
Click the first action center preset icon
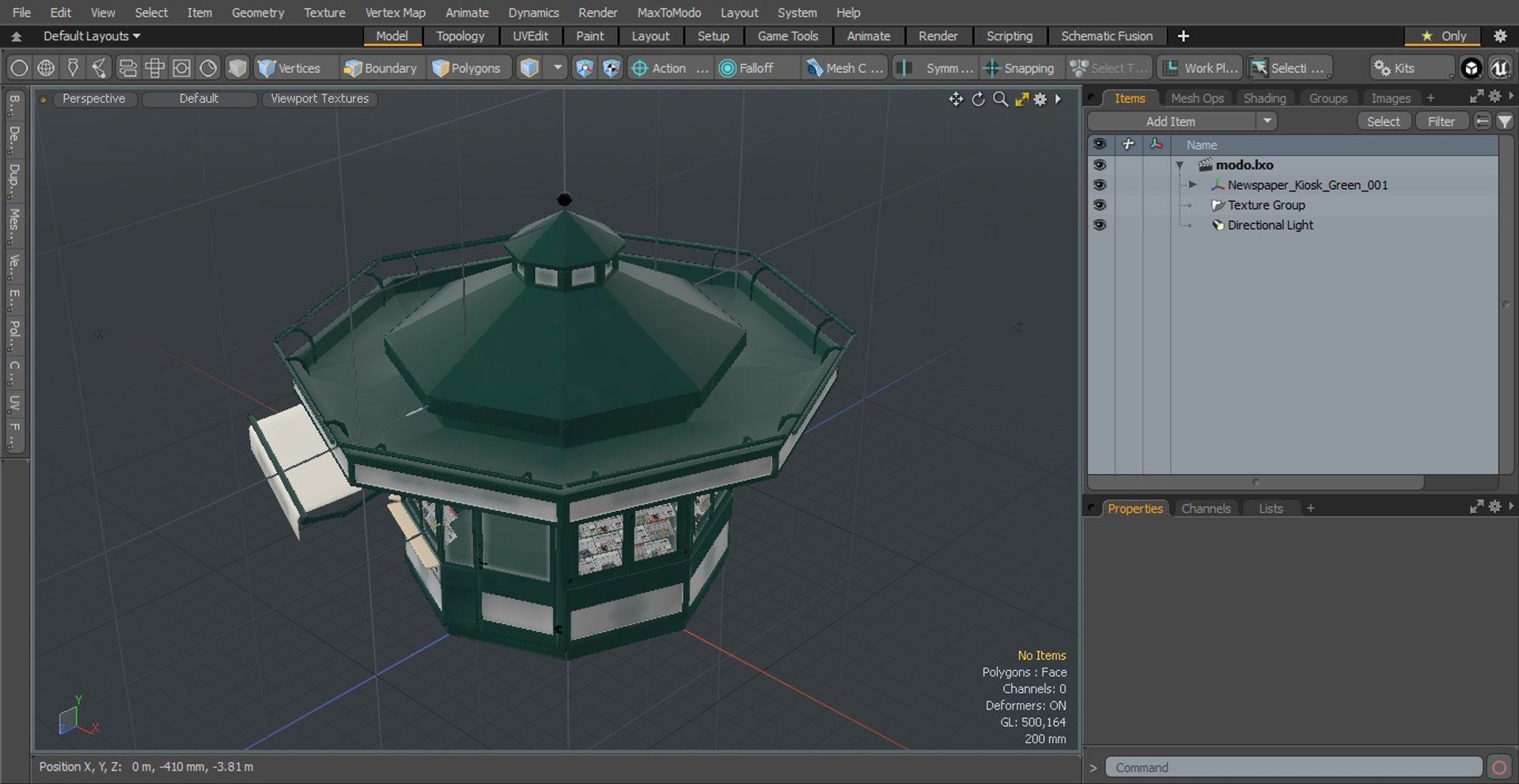(584, 68)
